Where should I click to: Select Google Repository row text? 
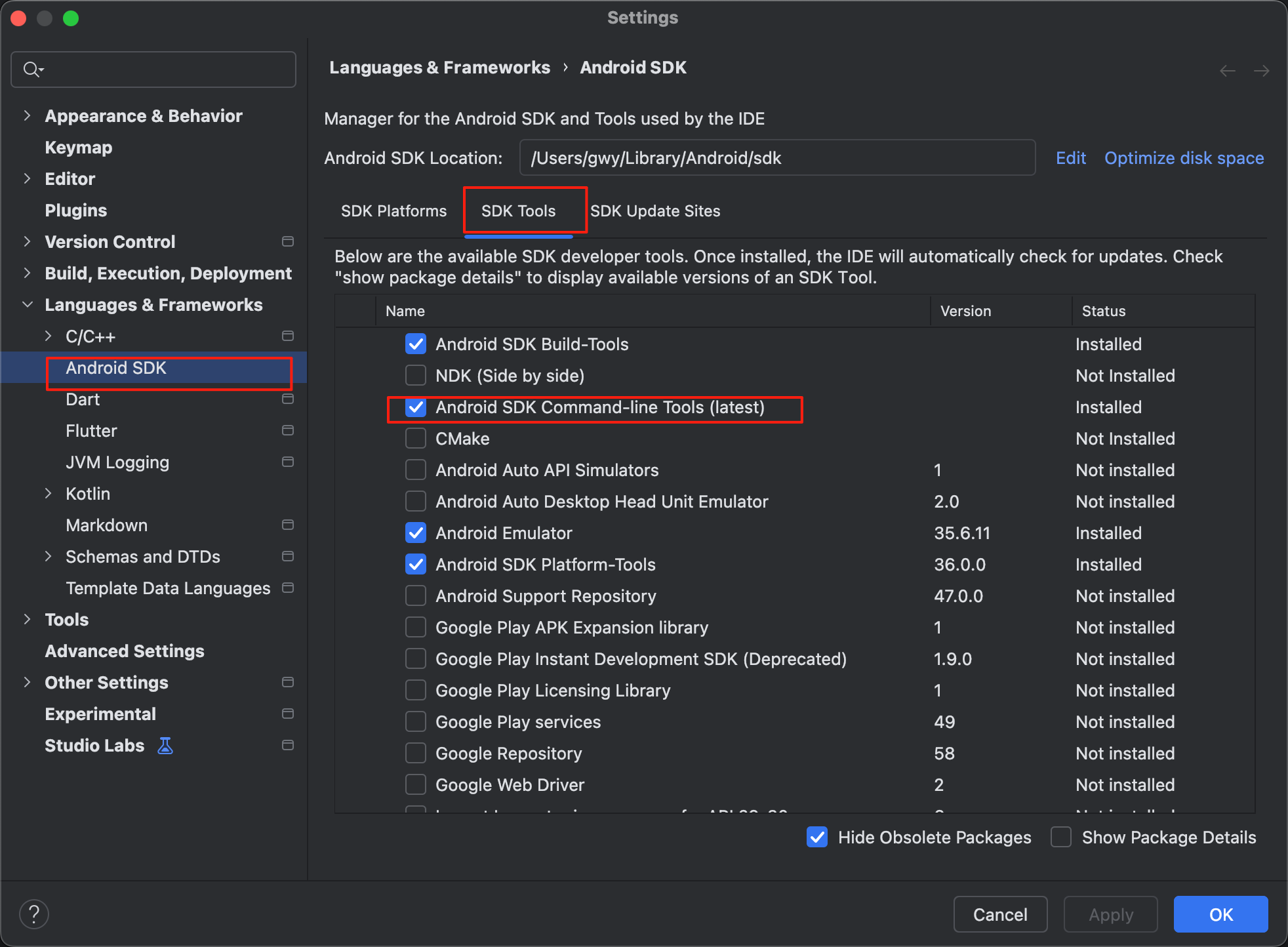pos(509,753)
